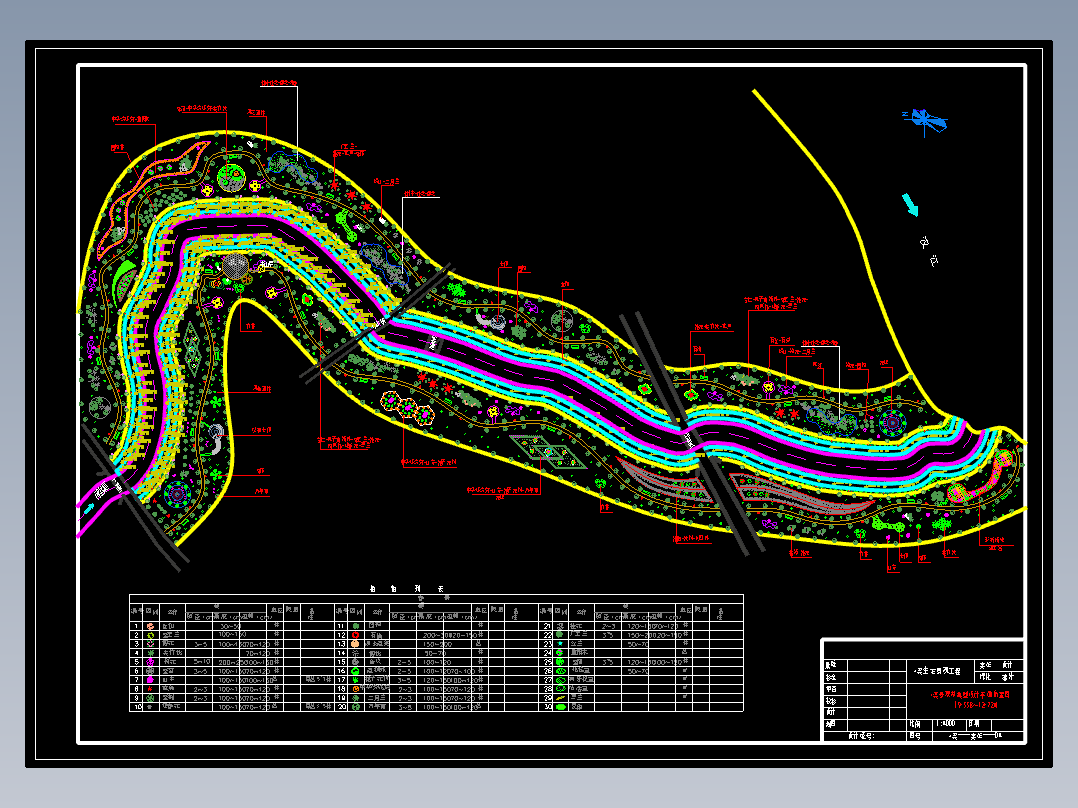Click the plant table title above the legend
Viewport: 1078px width, 808px height.
[x=407, y=589]
